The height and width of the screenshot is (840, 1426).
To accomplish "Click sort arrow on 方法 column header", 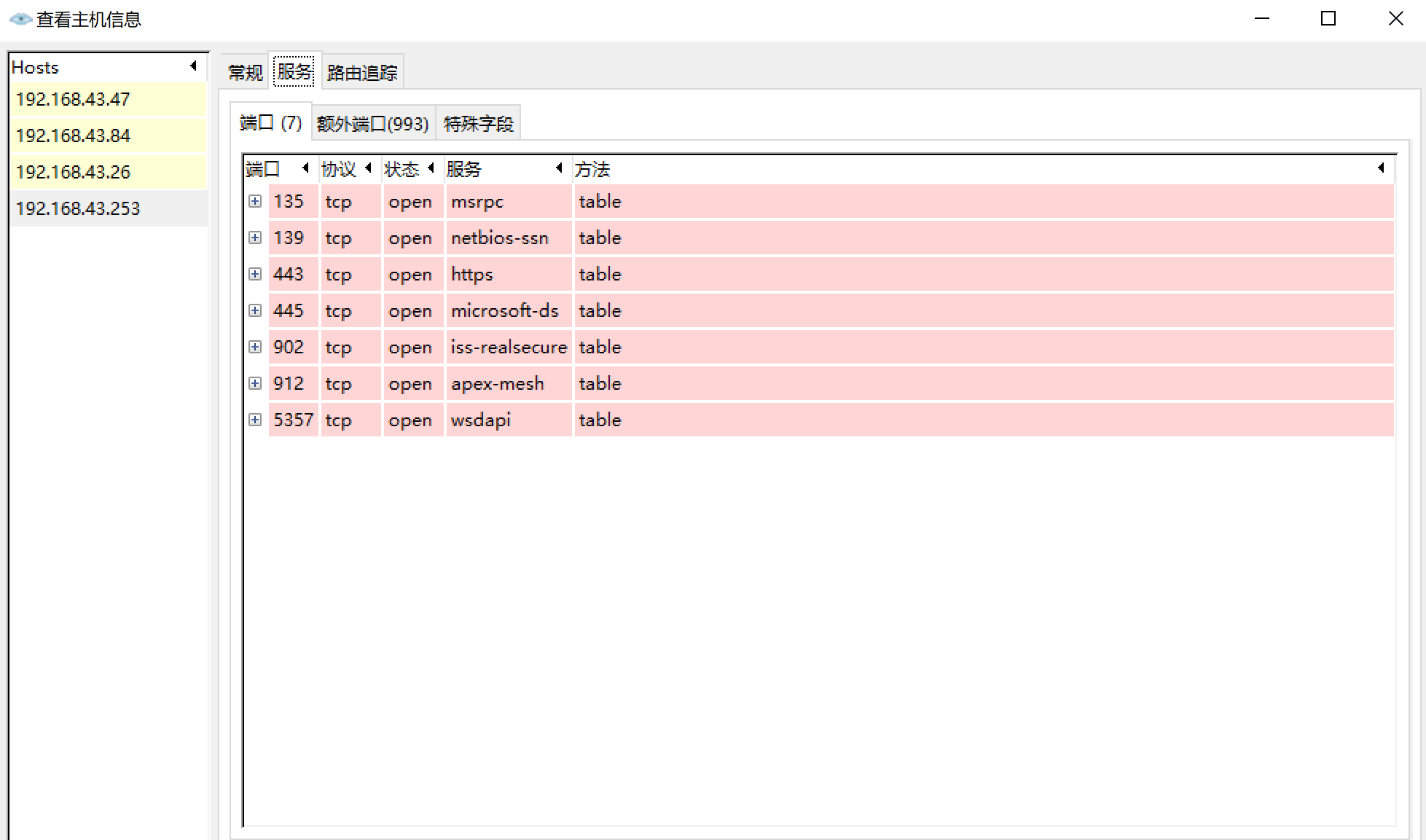I will [x=1381, y=168].
